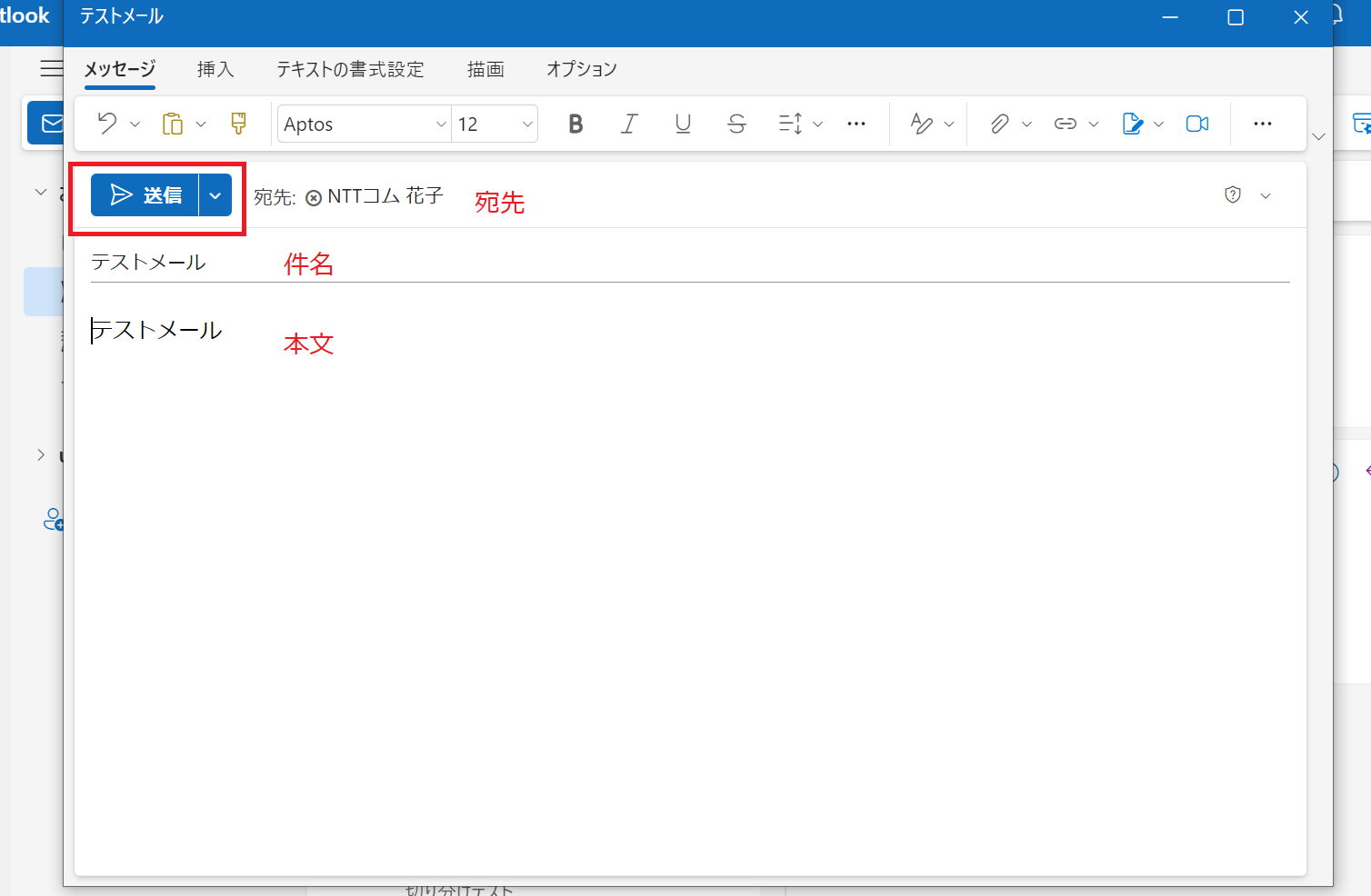This screenshot has width=1371, height=896.
Task: Click the Insert link icon
Action: (1066, 124)
